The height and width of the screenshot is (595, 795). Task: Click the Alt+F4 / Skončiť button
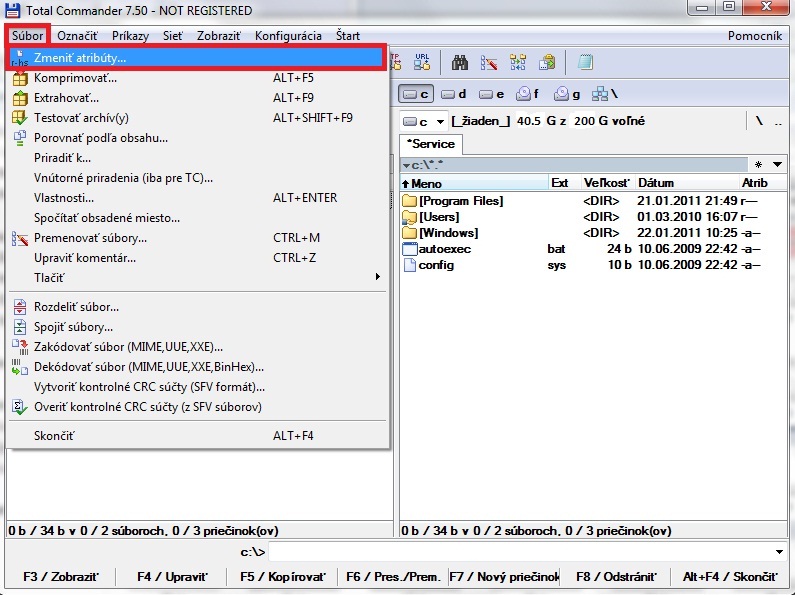coord(730,577)
